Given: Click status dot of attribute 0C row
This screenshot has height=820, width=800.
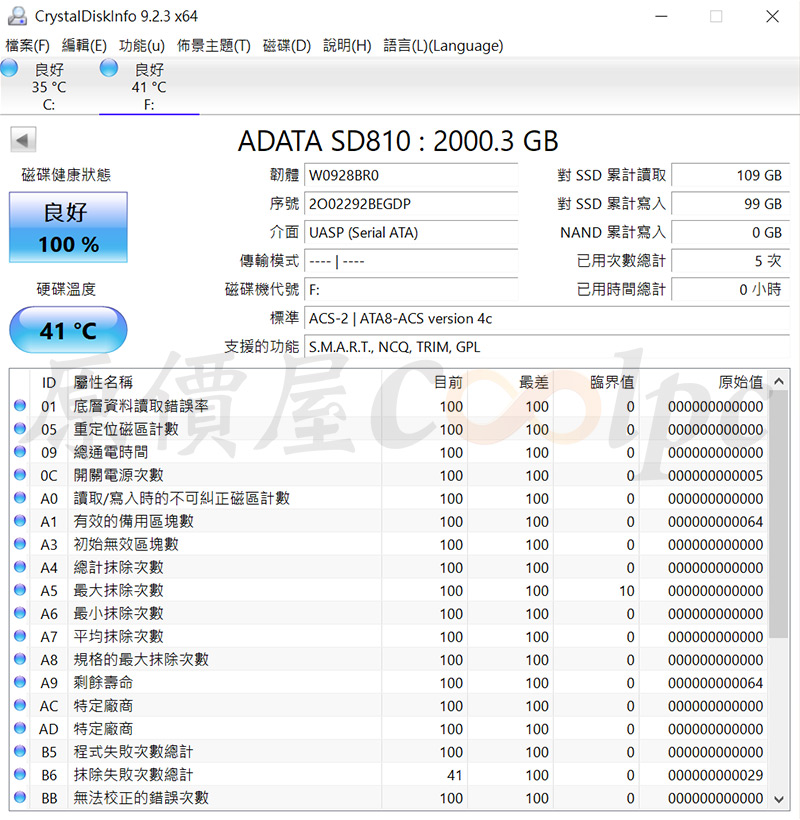Looking at the screenshot, I should 20,474.
